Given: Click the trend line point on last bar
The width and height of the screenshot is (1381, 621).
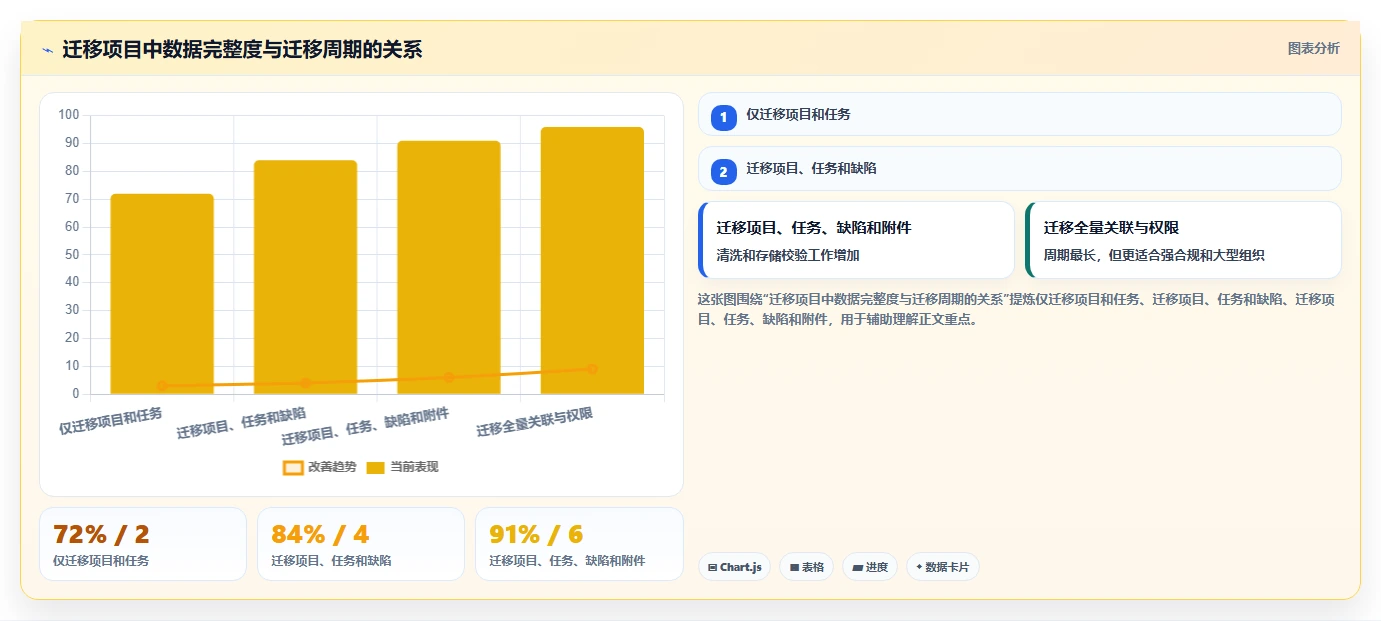Looking at the screenshot, I should click(x=592, y=369).
